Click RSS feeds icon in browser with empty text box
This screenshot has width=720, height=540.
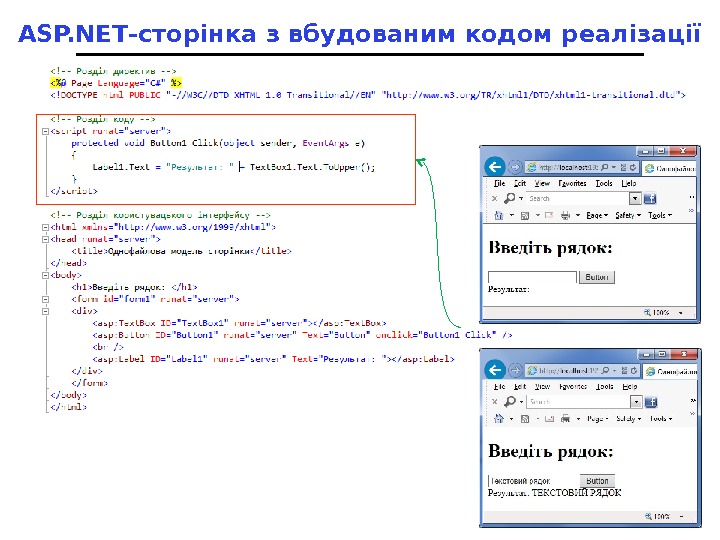[525, 215]
